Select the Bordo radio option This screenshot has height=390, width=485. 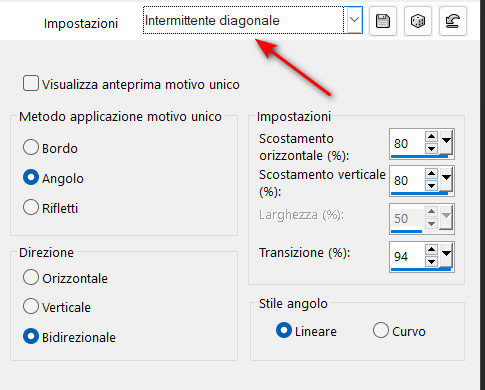pyautogui.click(x=31, y=147)
